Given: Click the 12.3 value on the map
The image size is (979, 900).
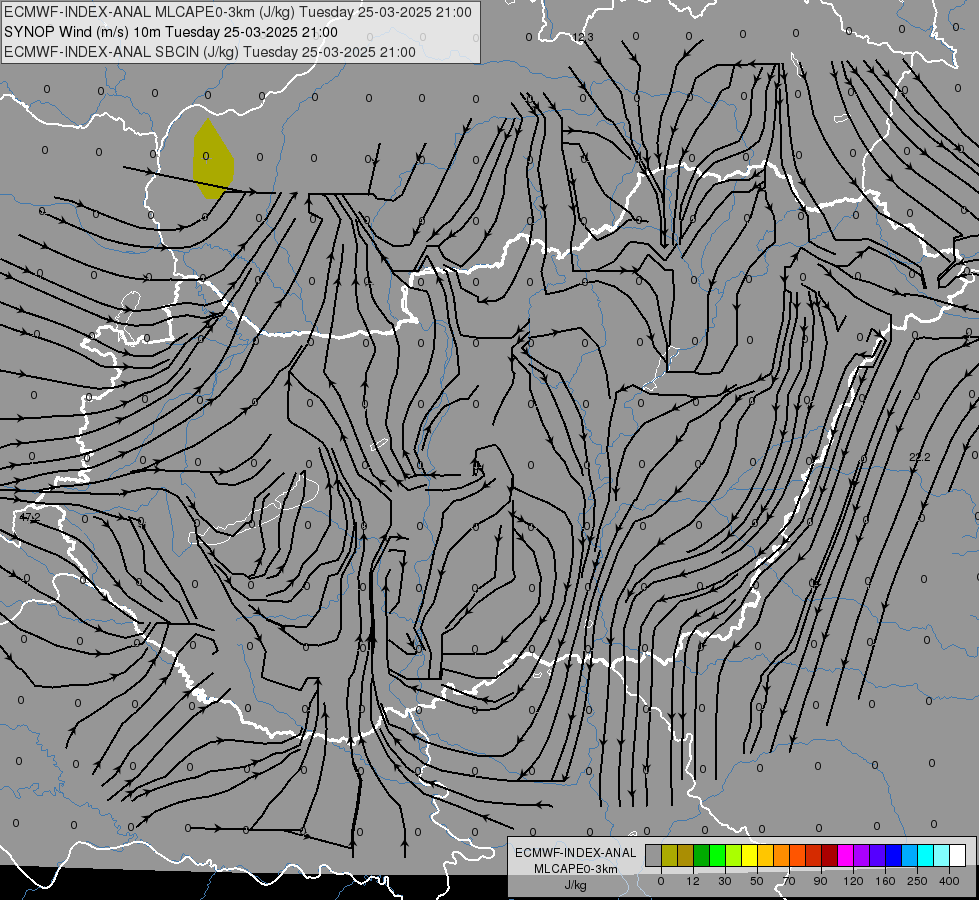Looking at the screenshot, I should (583, 37).
